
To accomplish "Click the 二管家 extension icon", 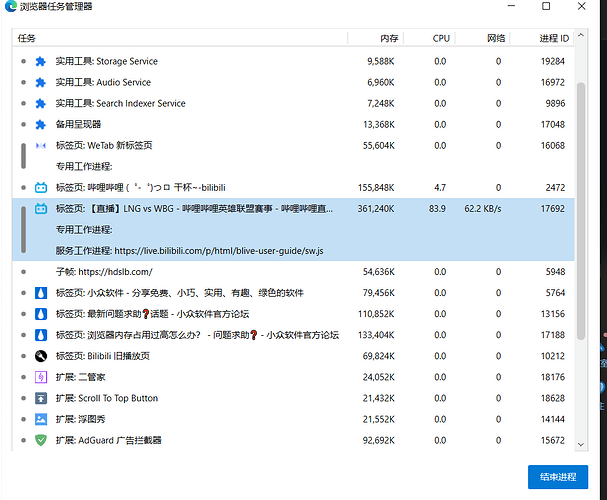I will 41,377.
